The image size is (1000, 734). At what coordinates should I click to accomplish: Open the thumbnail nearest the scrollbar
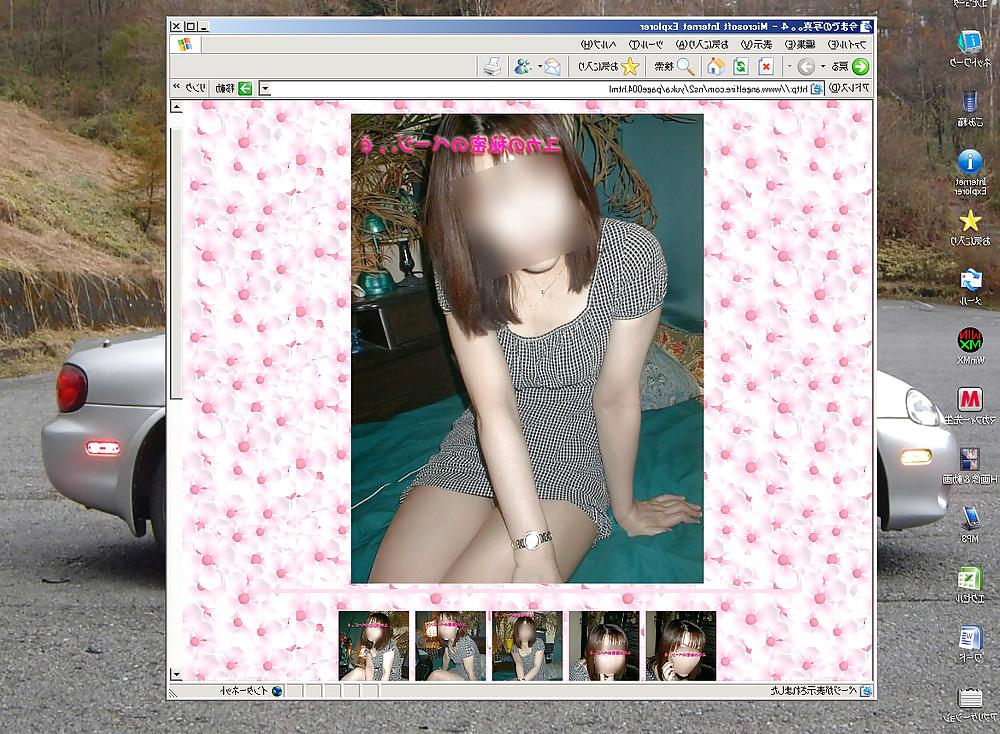[374, 646]
